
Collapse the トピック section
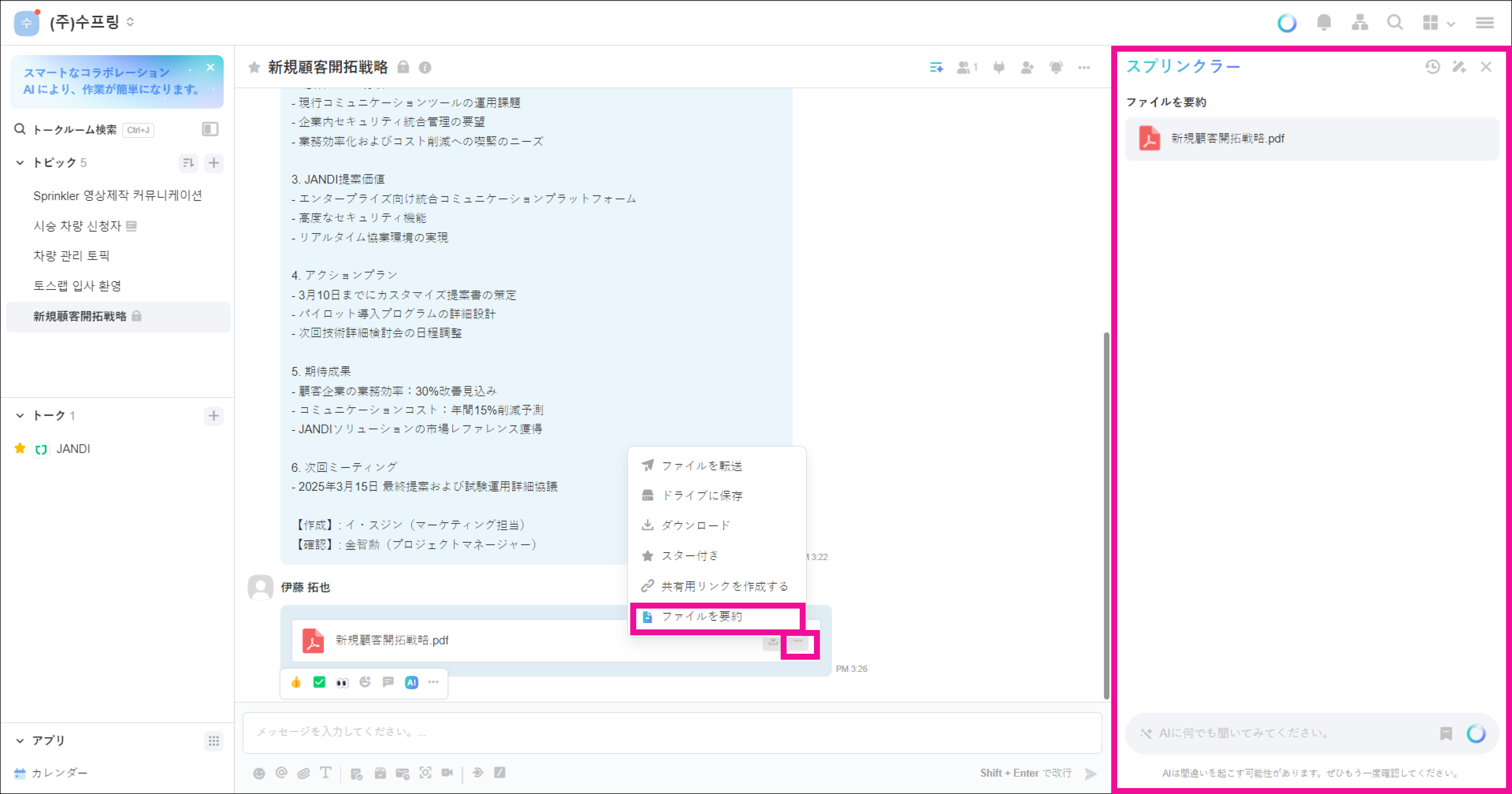20,163
